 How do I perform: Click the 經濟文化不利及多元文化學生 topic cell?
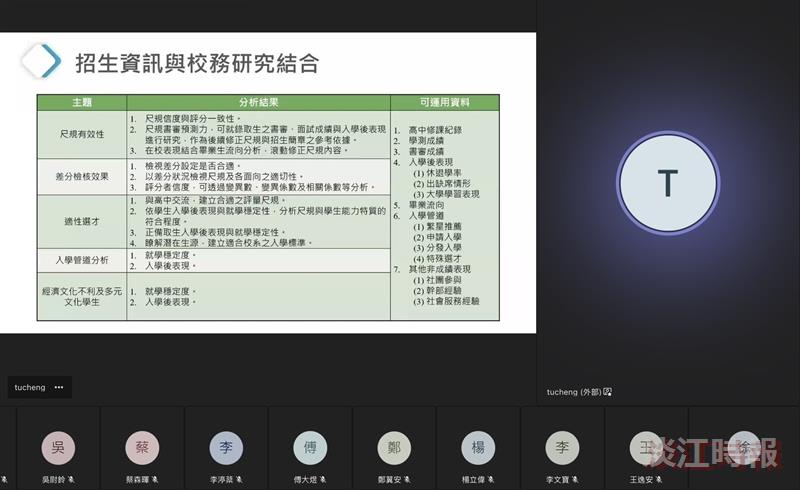click(82, 297)
